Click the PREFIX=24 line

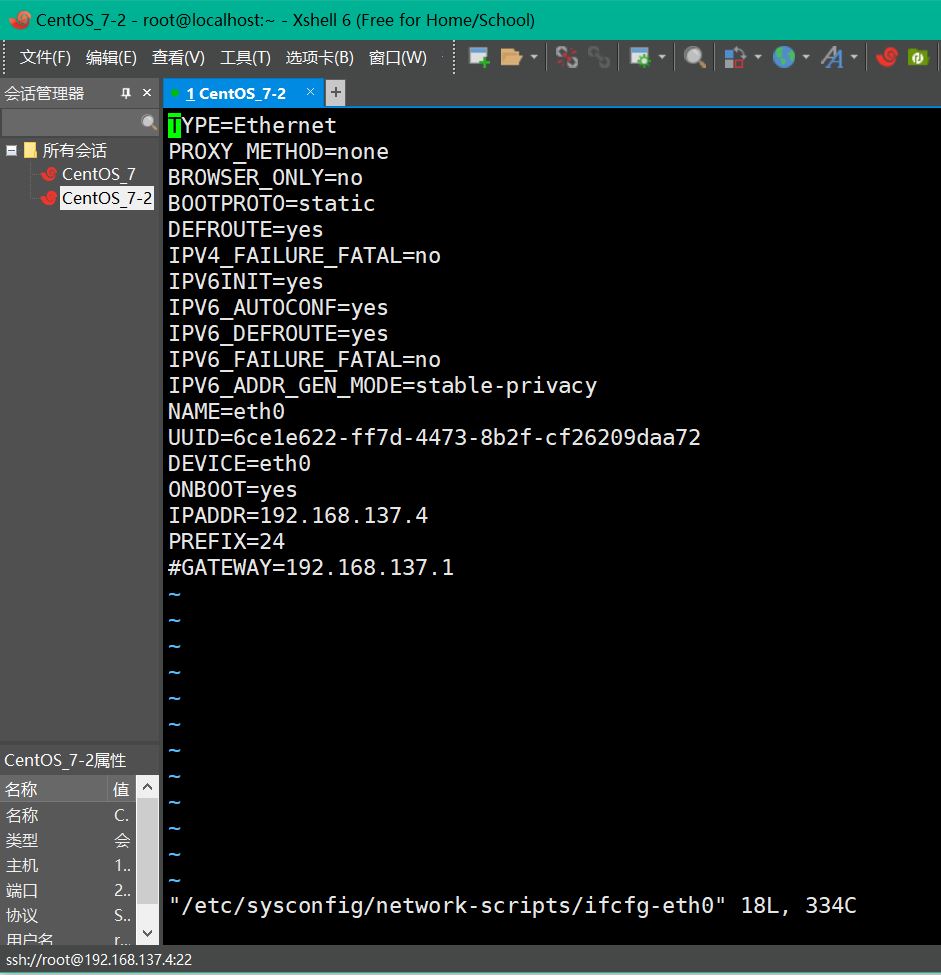coord(226,542)
